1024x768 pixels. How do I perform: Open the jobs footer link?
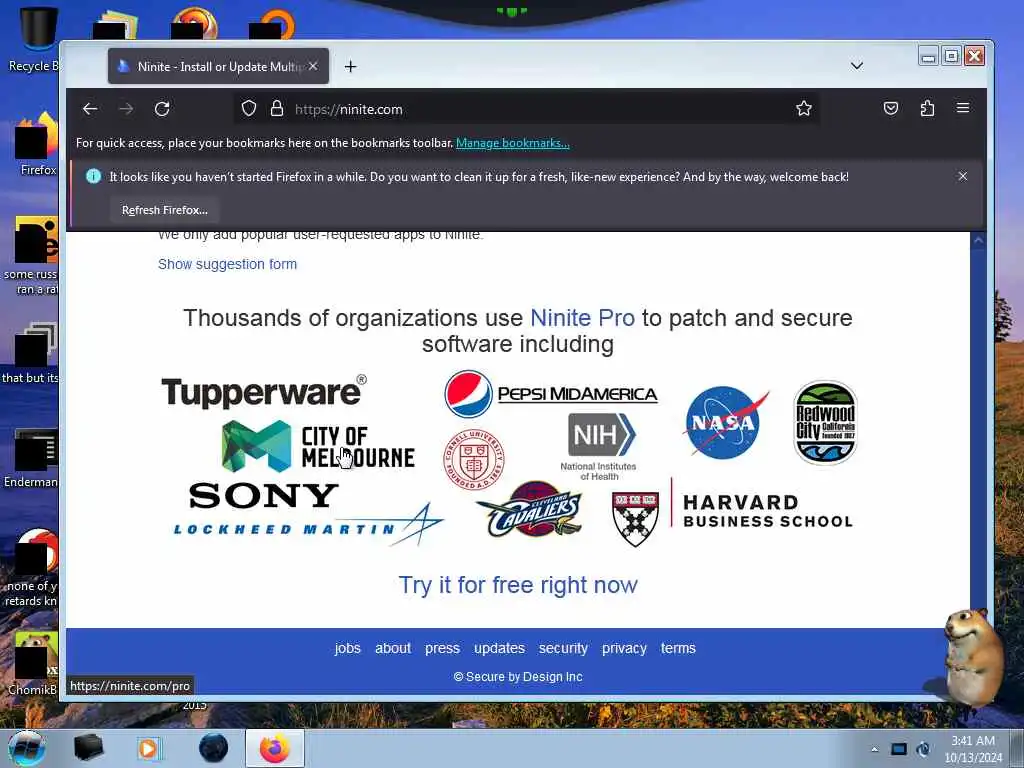click(347, 648)
